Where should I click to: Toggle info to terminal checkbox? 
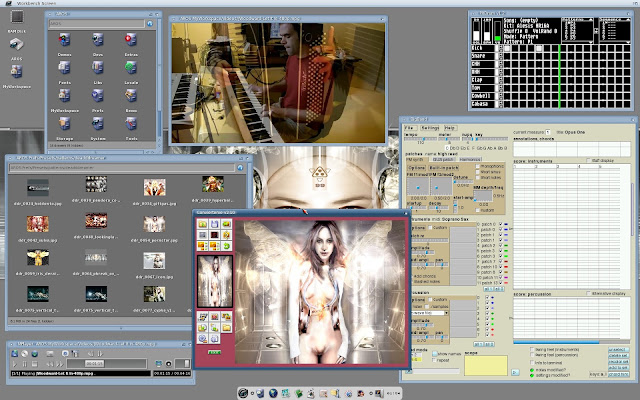click(532, 362)
